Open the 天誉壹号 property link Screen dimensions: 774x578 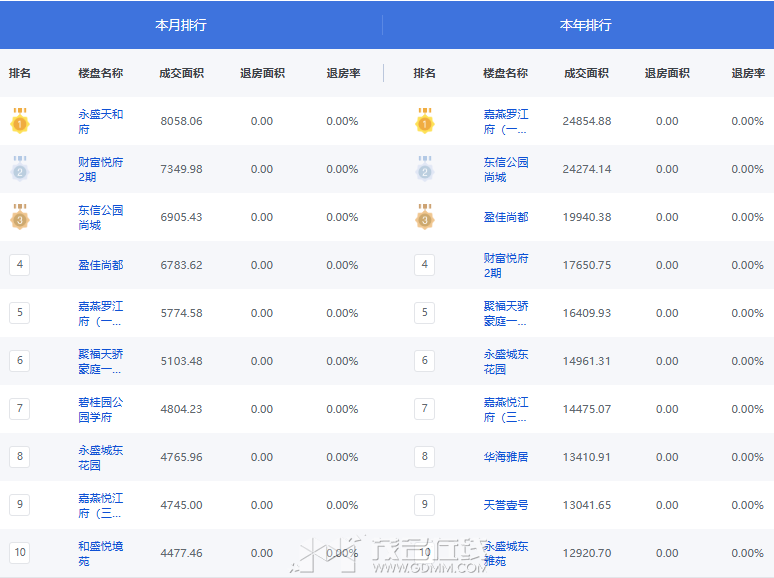point(506,505)
